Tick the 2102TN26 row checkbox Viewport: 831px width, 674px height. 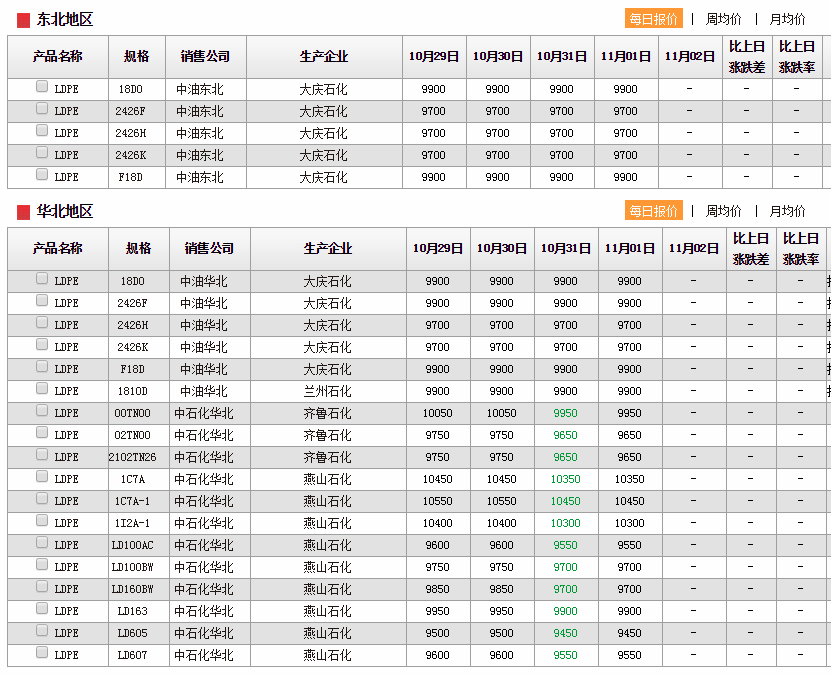[42, 455]
